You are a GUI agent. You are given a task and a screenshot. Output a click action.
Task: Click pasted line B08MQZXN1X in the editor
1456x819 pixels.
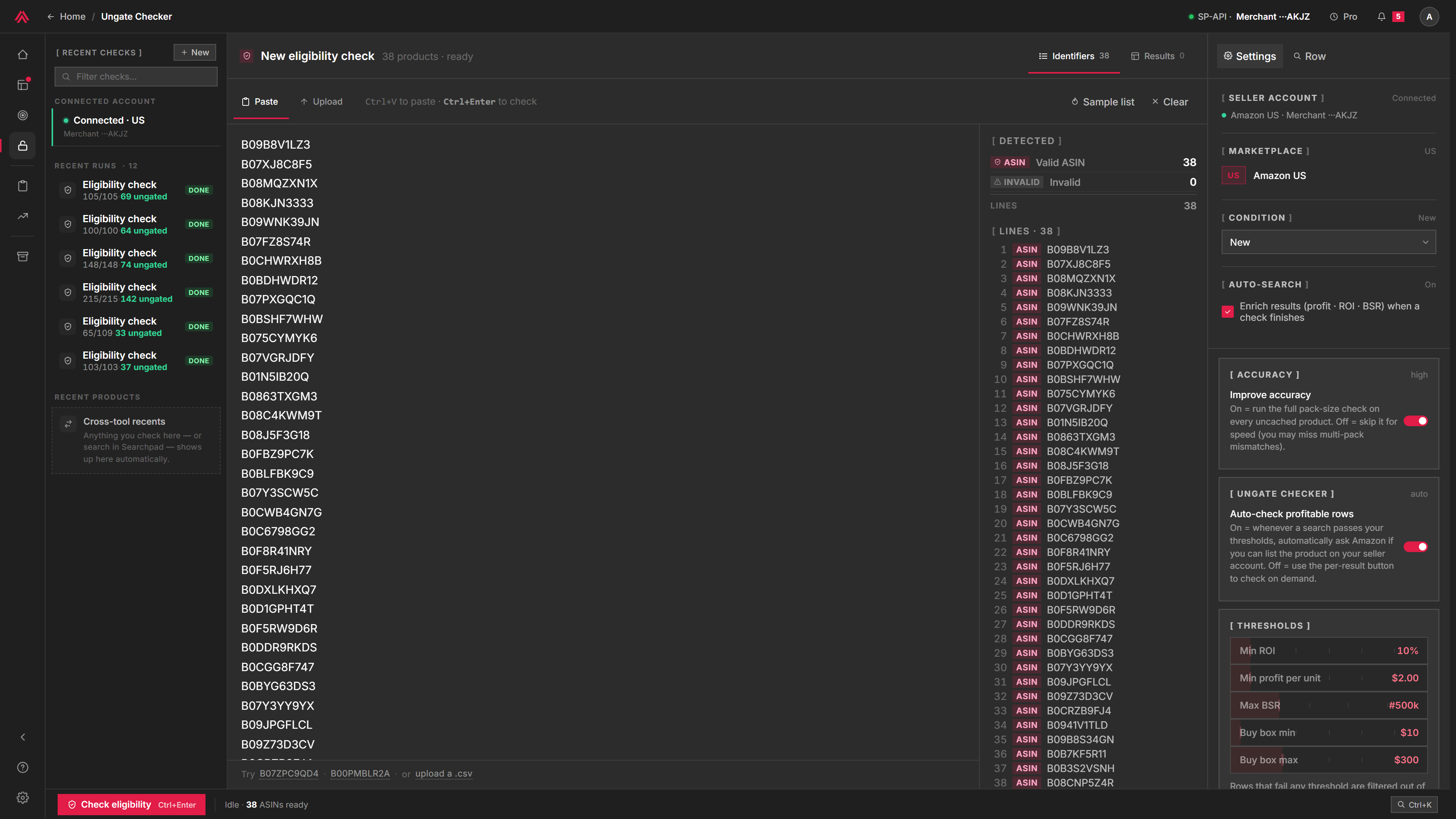(x=279, y=183)
